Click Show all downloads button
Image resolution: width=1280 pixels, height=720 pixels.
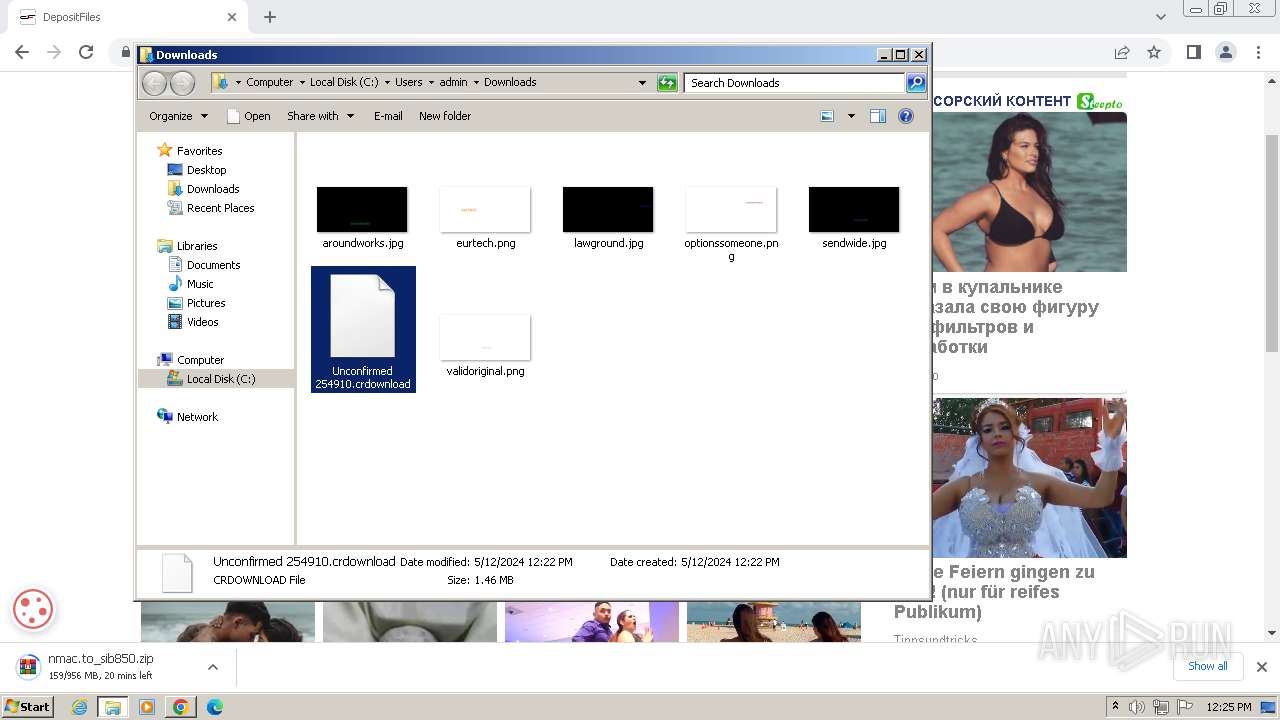pyautogui.click(x=1208, y=666)
